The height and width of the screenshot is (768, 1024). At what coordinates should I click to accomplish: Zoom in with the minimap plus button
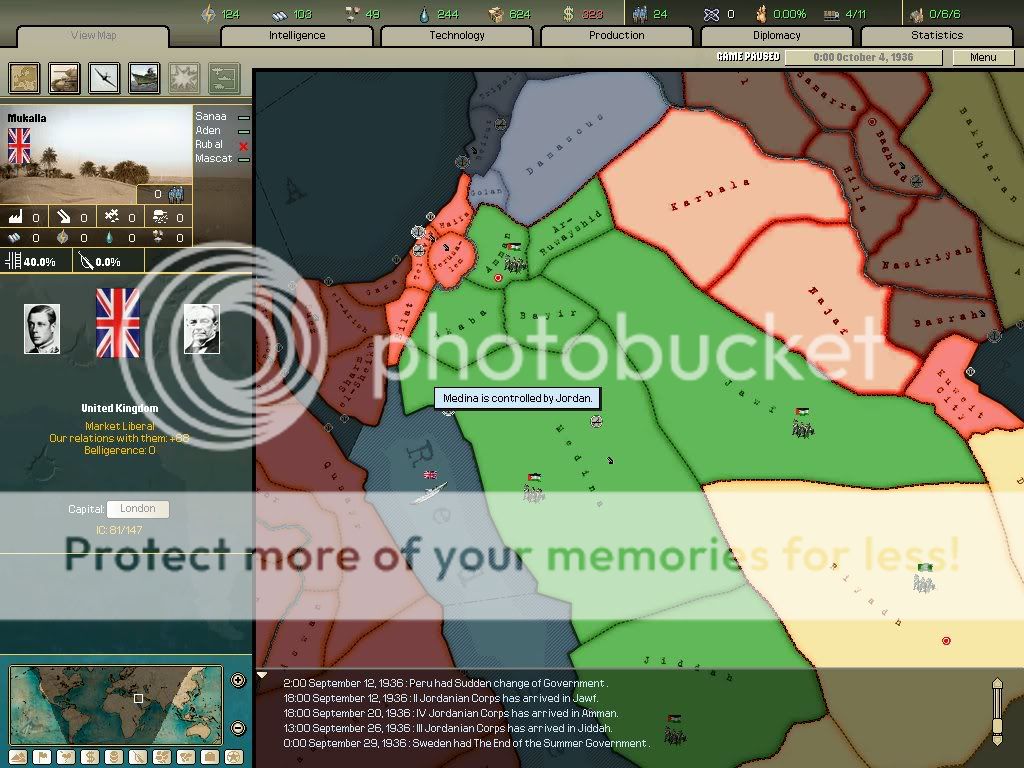tap(238, 681)
